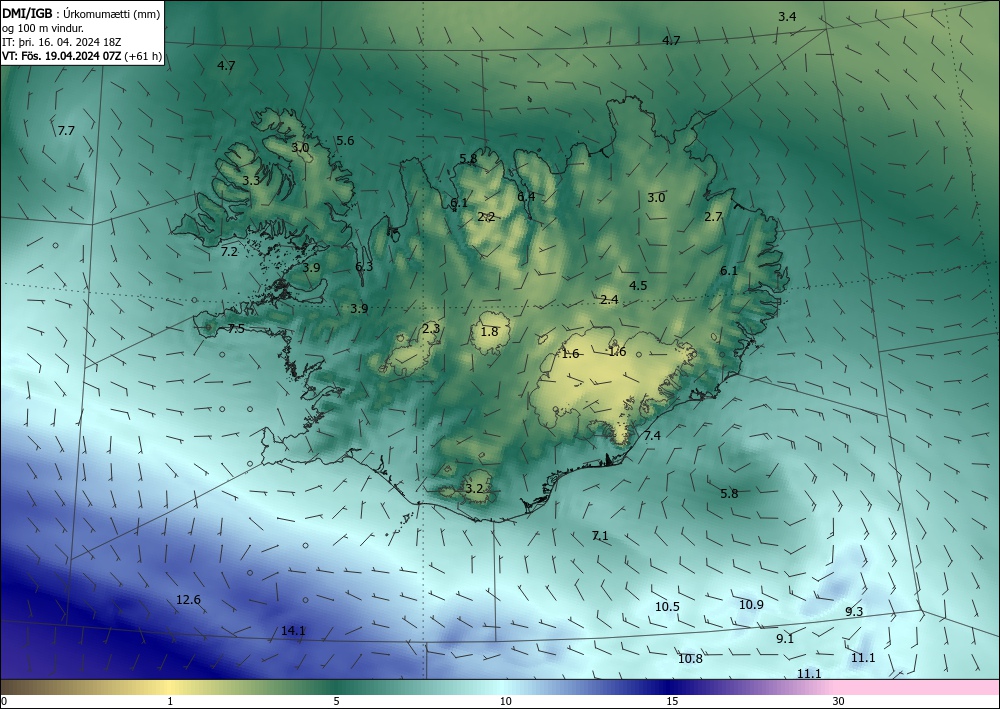Click the color scale label 5
The width and height of the screenshot is (1000, 709).
click(337, 702)
